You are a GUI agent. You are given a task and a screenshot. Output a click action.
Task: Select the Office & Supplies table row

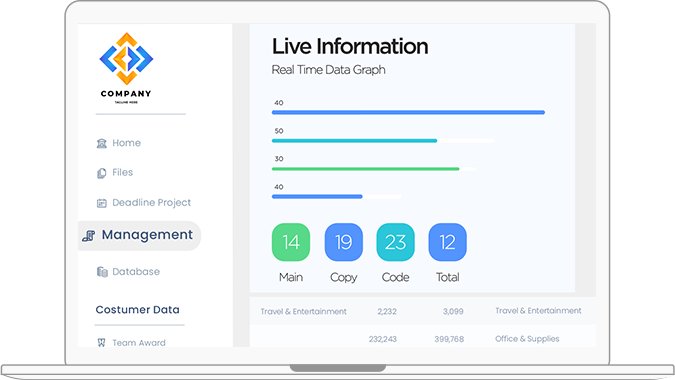423,339
